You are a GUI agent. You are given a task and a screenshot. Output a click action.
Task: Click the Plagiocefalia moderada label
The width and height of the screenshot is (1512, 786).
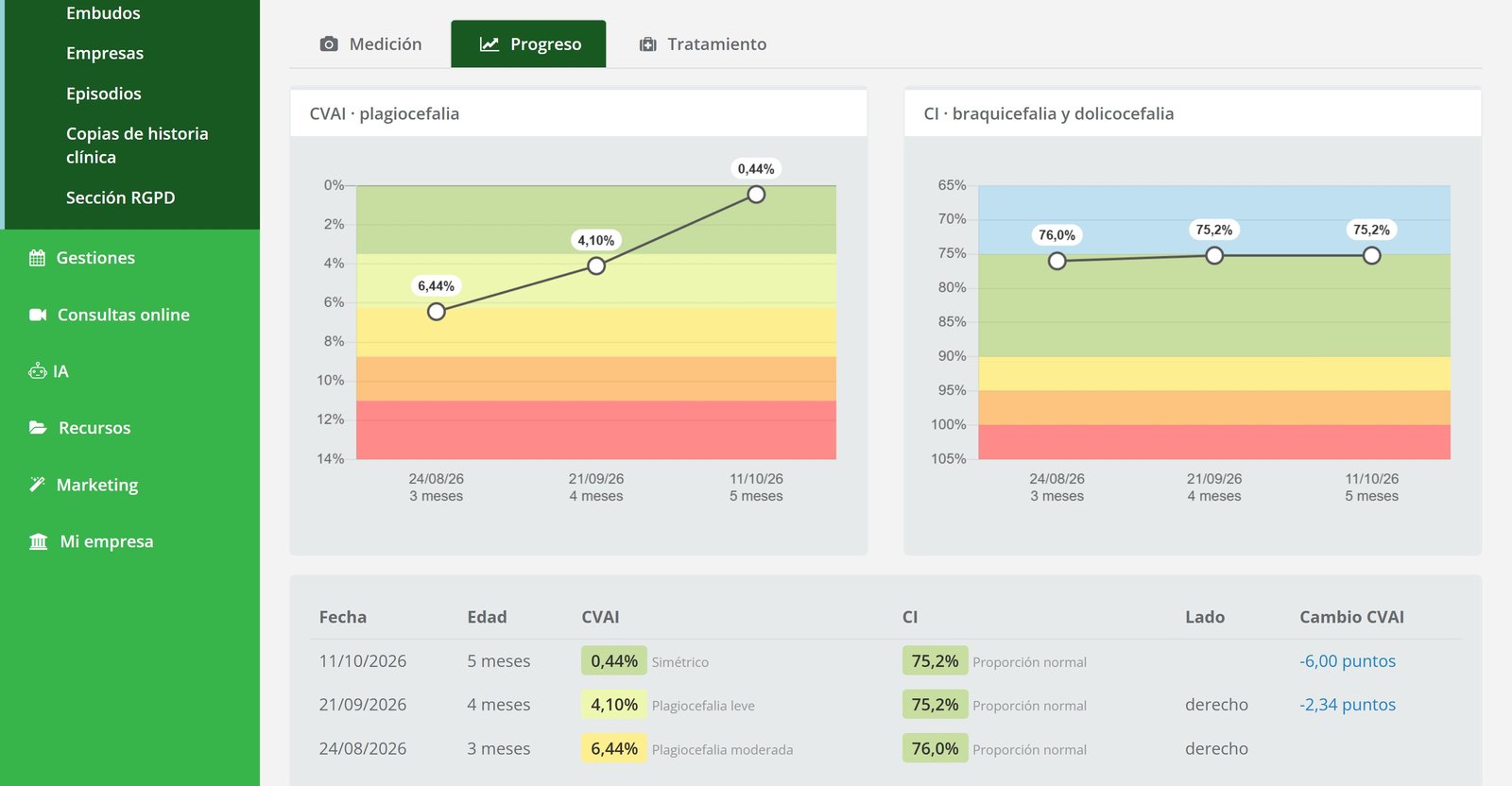point(722,750)
